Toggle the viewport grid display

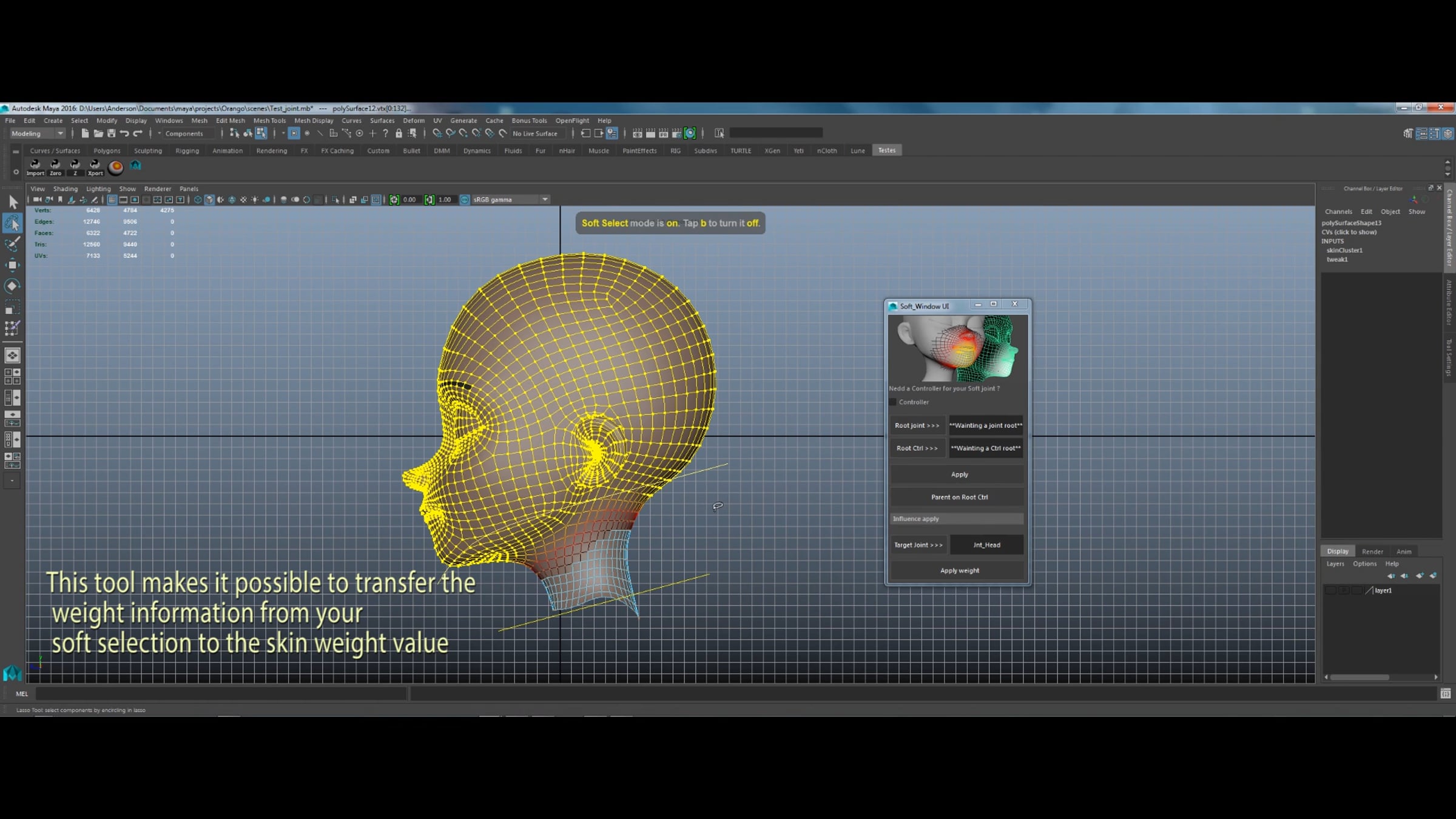pos(112,200)
